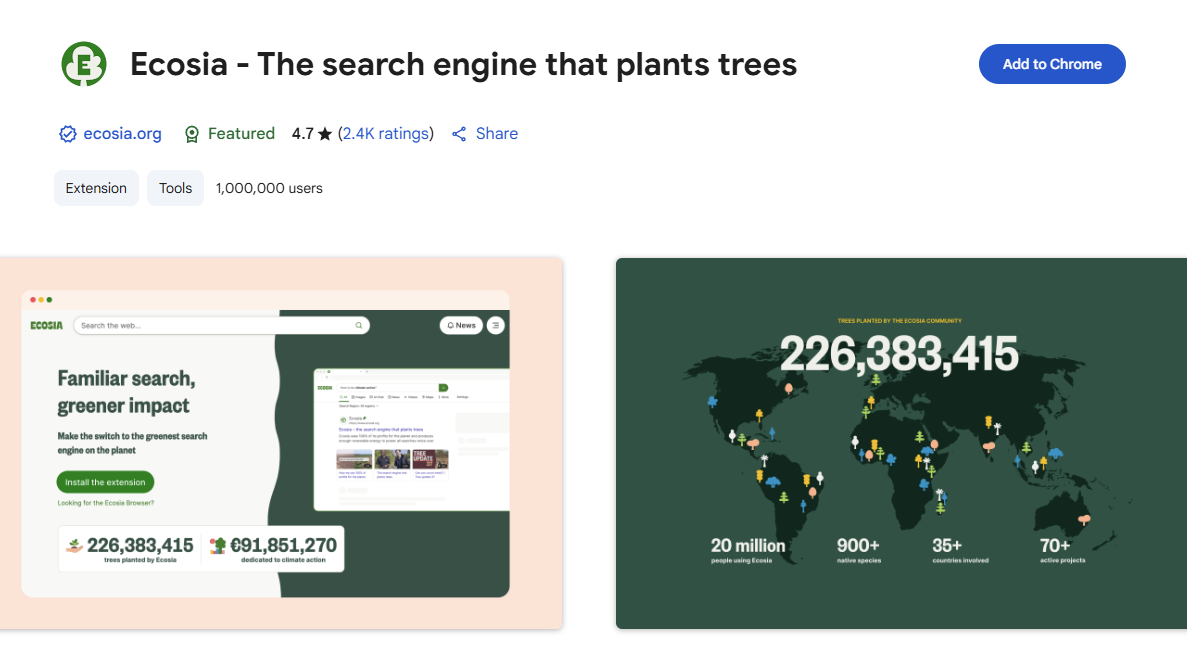
Task: Click the Search the web field
Action: (215, 326)
